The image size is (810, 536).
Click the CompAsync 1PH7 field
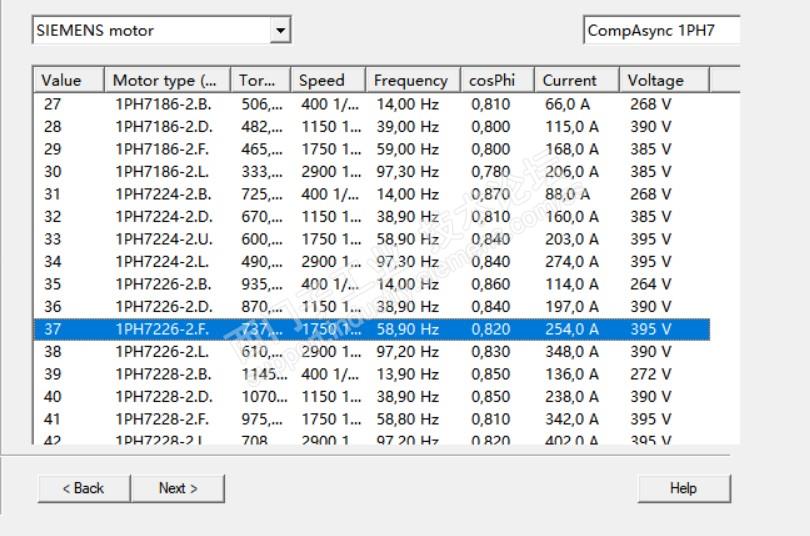coord(662,30)
